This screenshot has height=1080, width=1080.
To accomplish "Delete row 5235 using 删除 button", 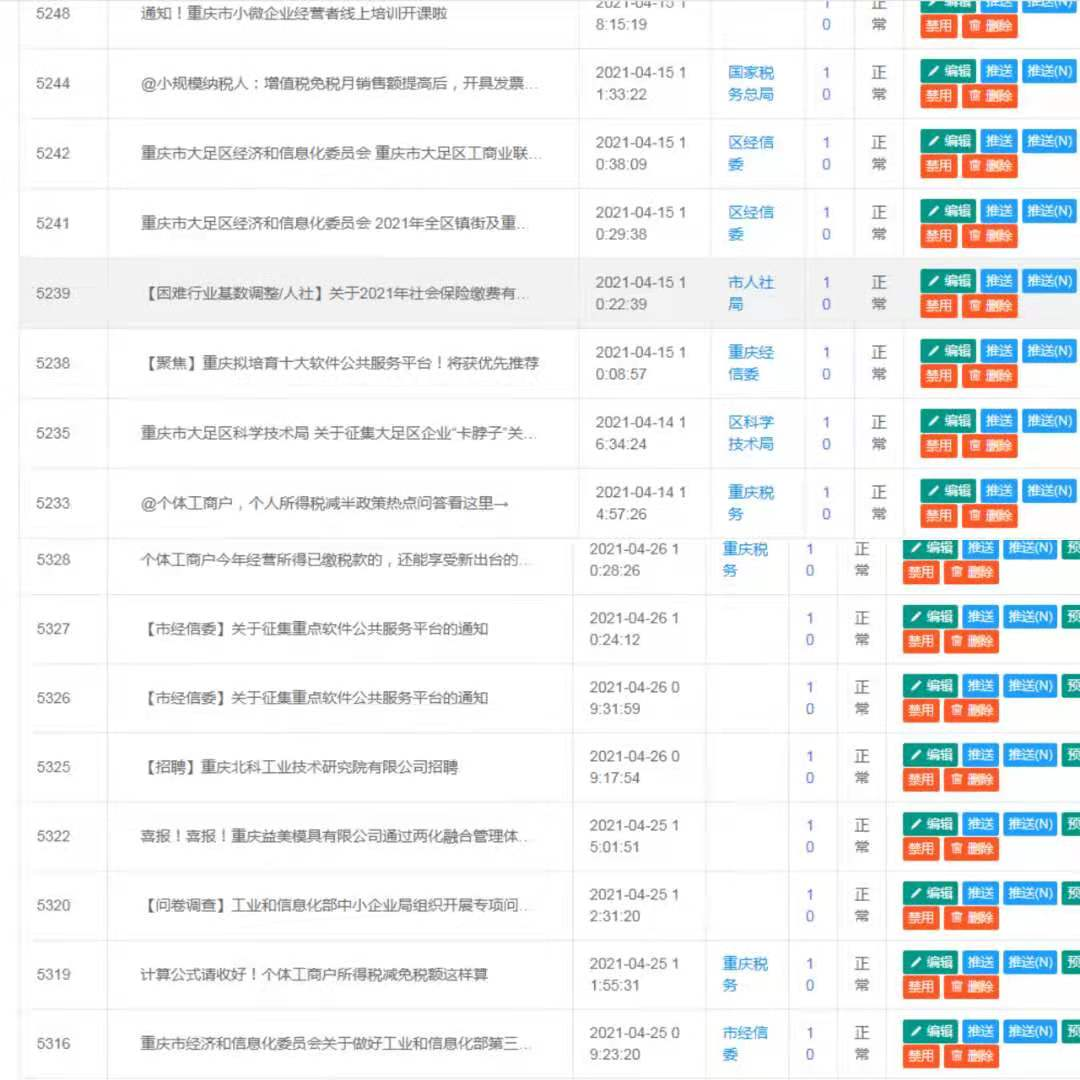I will pos(989,446).
